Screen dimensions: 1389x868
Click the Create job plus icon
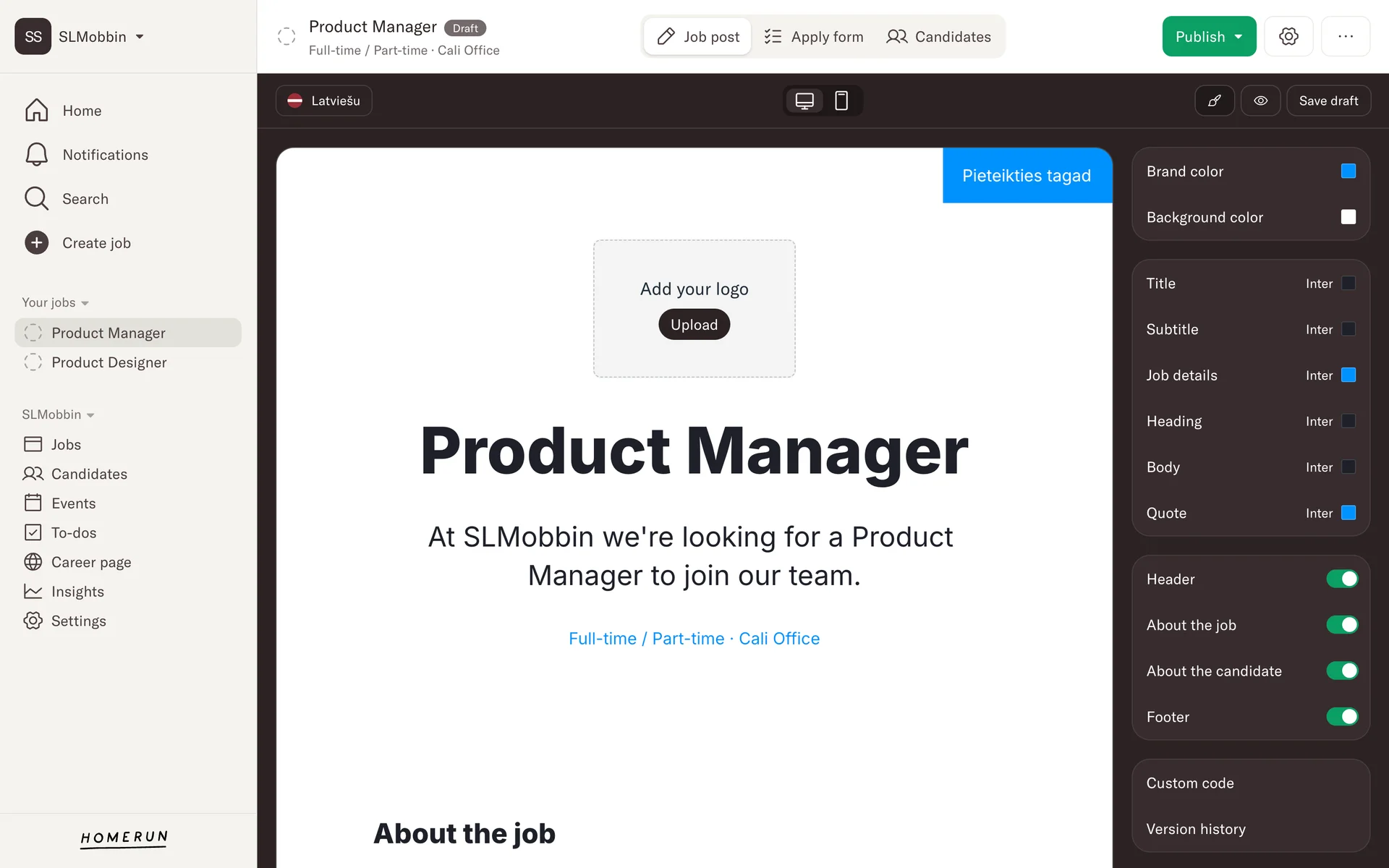pos(36,243)
